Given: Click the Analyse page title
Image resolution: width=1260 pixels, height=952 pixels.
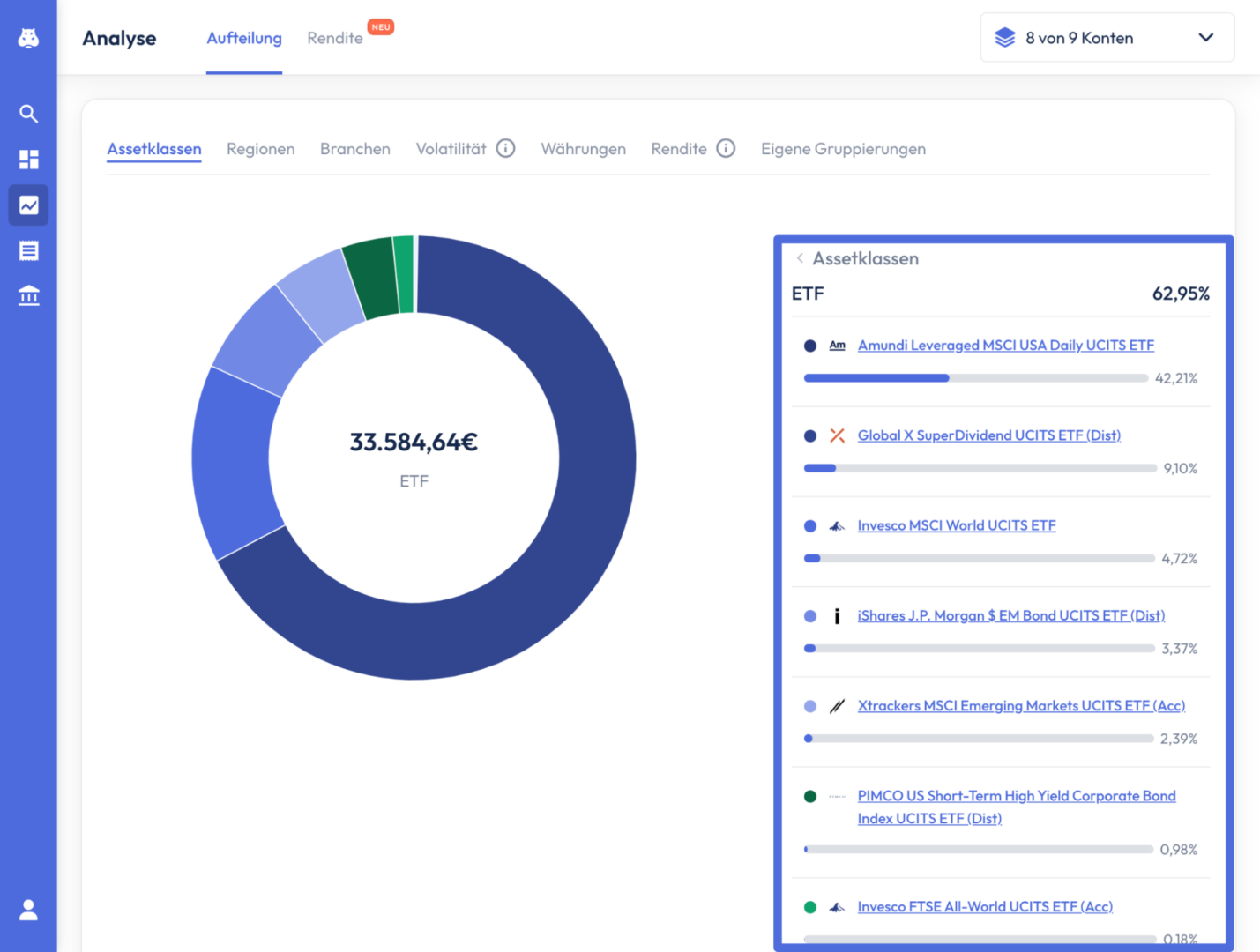Looking at the screenshot, I should (x=119, y=38).
